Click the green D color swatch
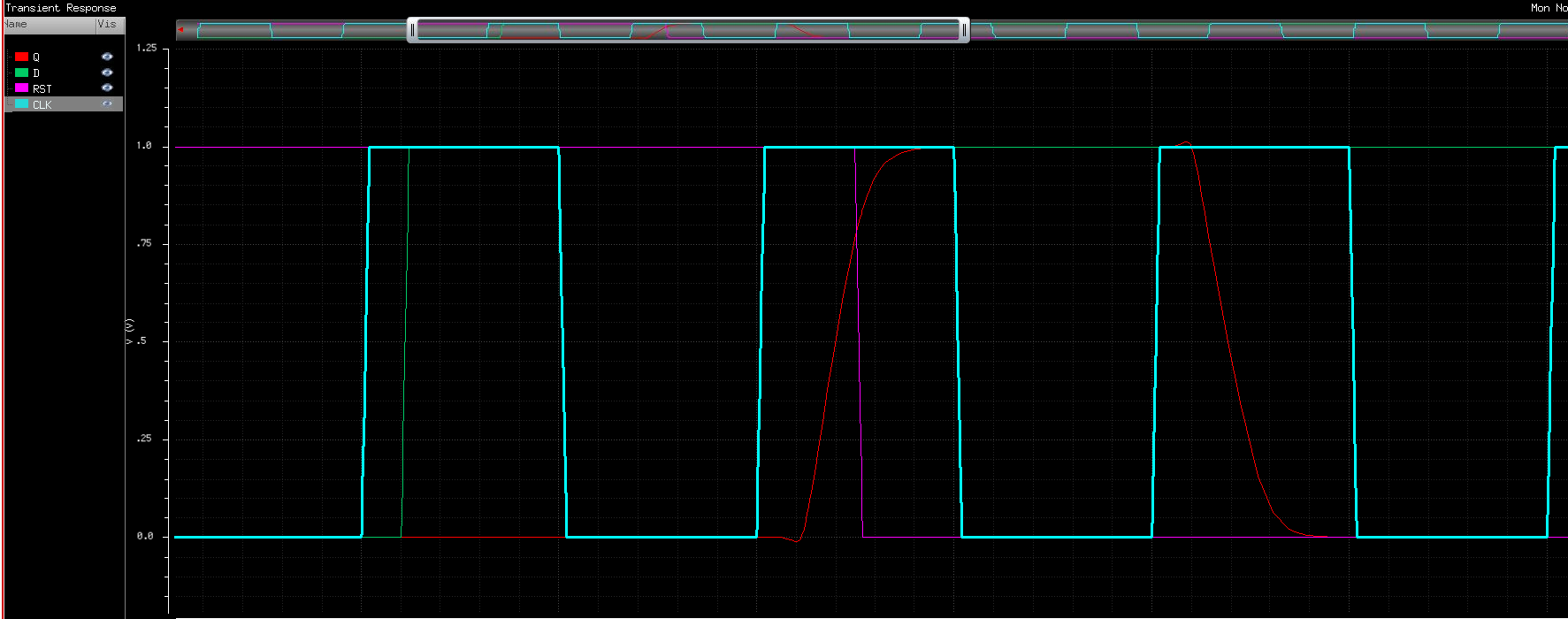Viewport: 1568px width, 619px height. [x=21, y=73]
